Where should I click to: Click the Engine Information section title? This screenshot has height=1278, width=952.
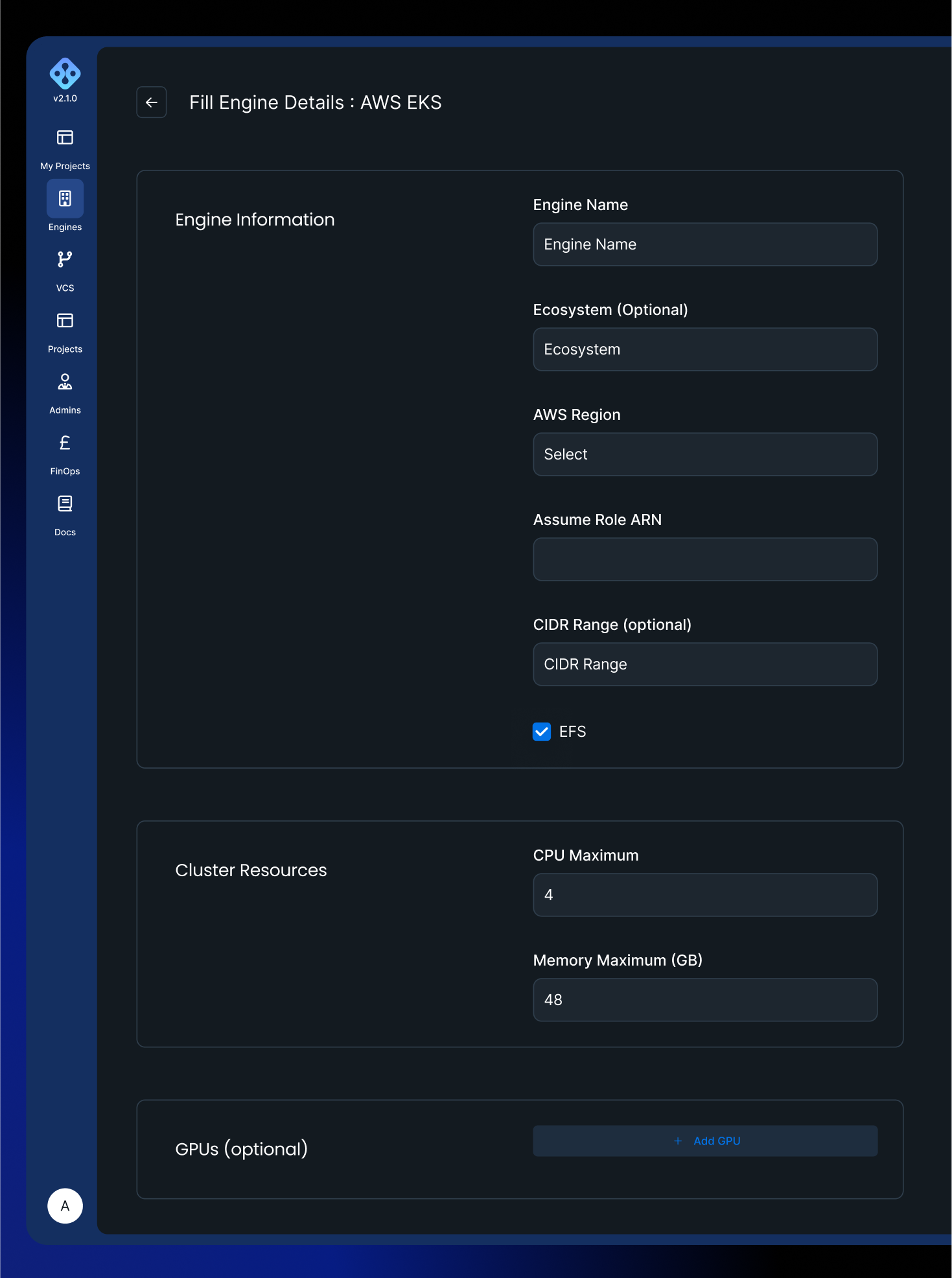(255, 220)
